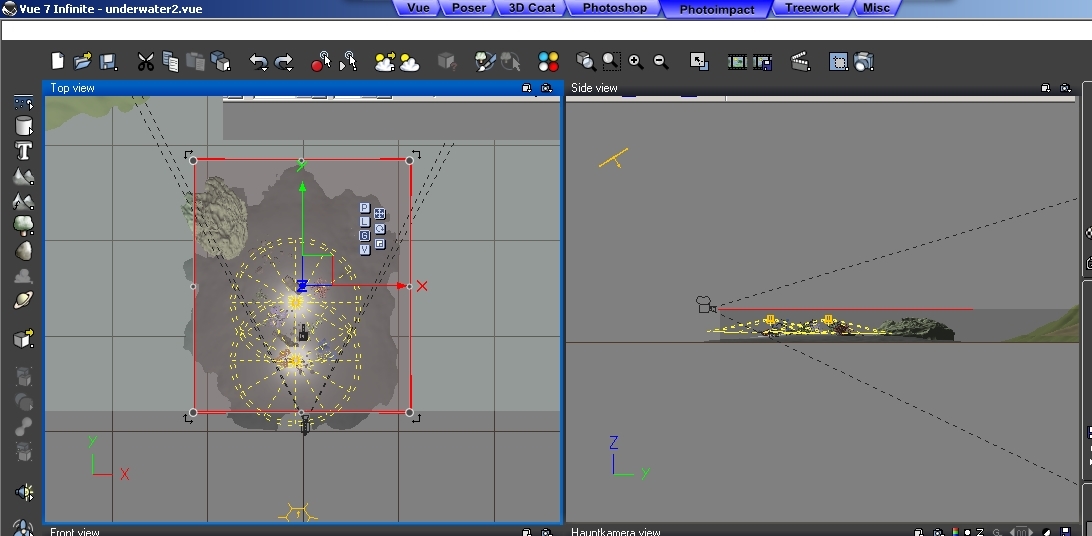The image size is (1092, 536).
Task: Toggle the render area selection icon
Action: (838, 62)
